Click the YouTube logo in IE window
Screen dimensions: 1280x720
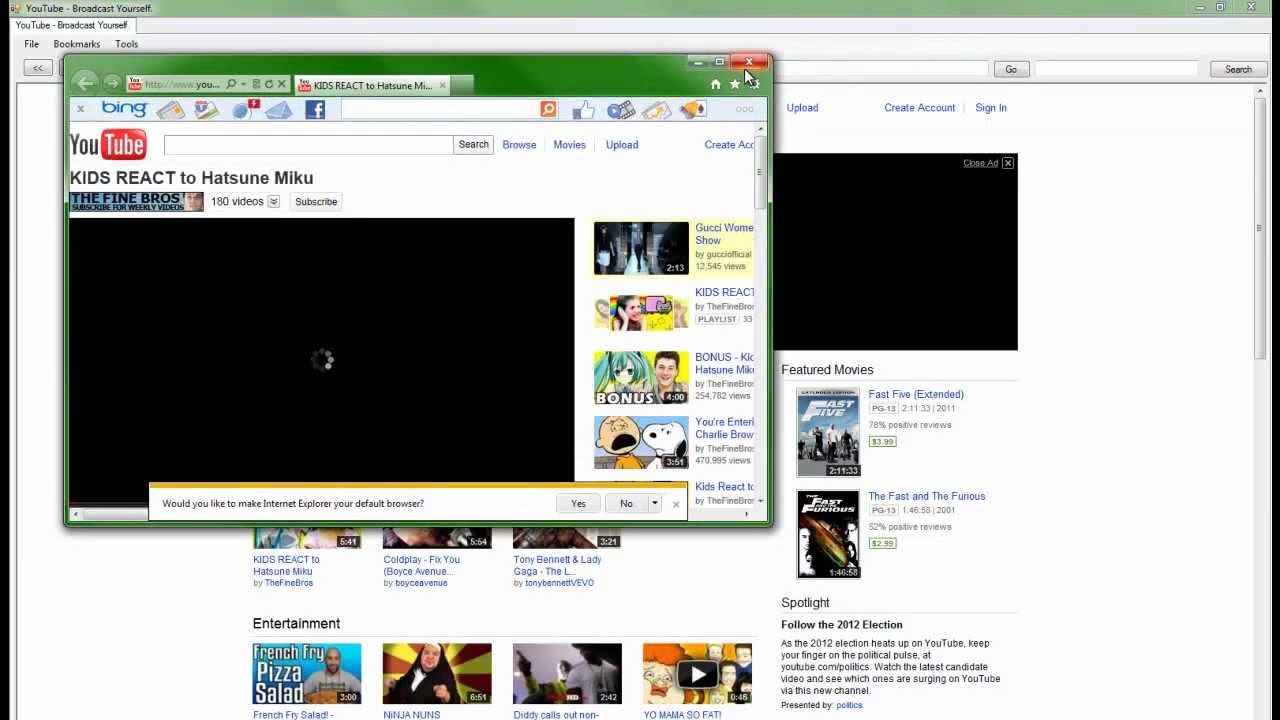pyautogui.click(x=108, y=145)
